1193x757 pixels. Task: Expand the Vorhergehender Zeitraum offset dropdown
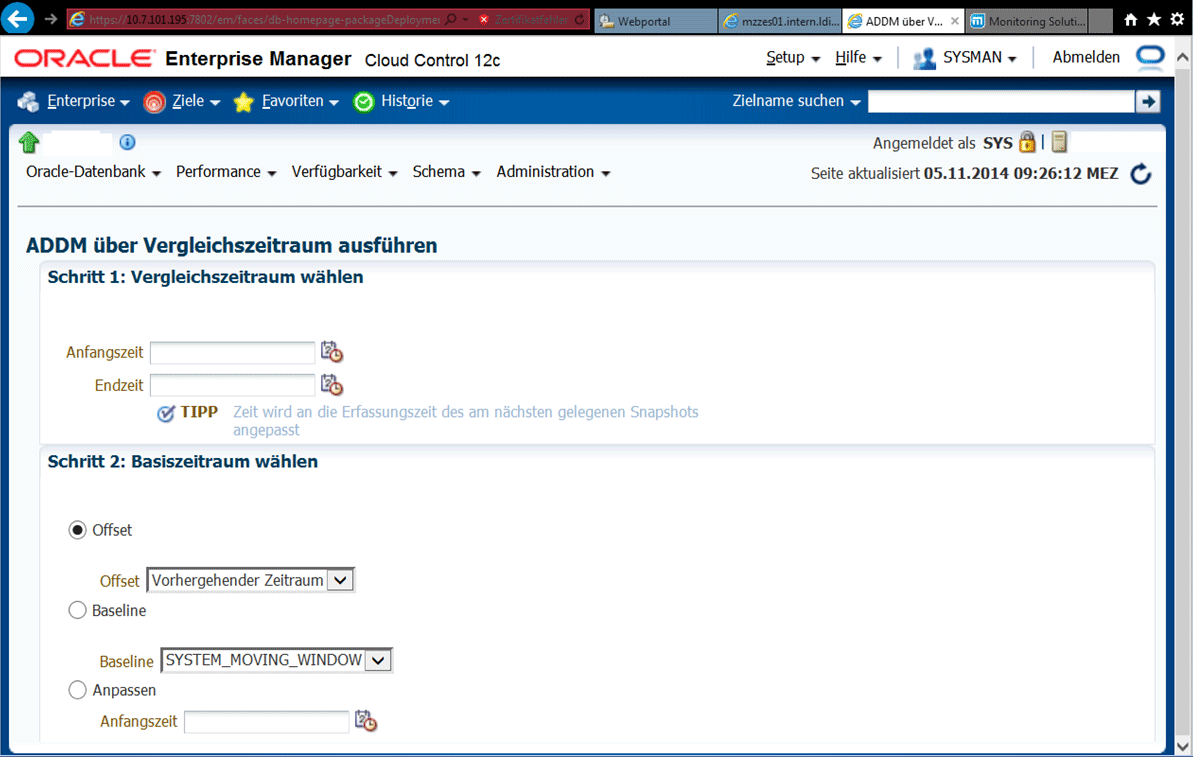[341, 580]
